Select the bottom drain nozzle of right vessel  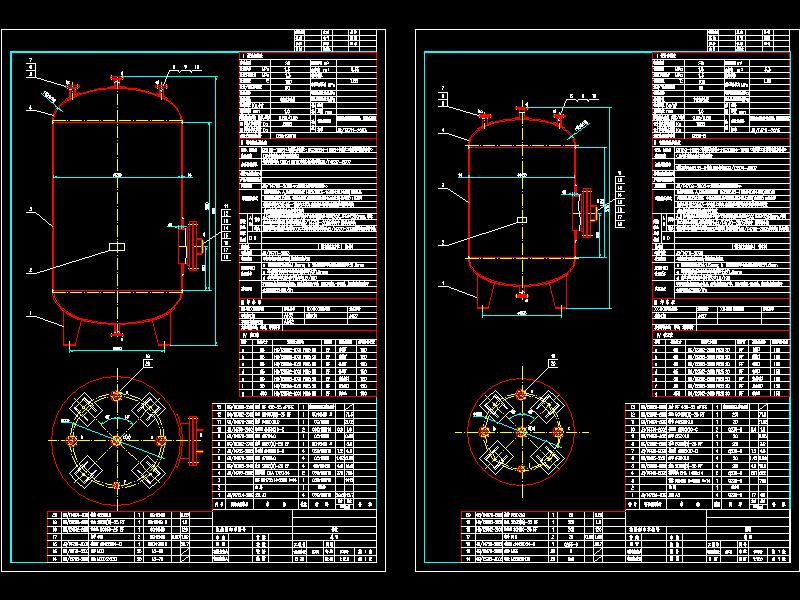pyautogui.click(x=521, y=292)
